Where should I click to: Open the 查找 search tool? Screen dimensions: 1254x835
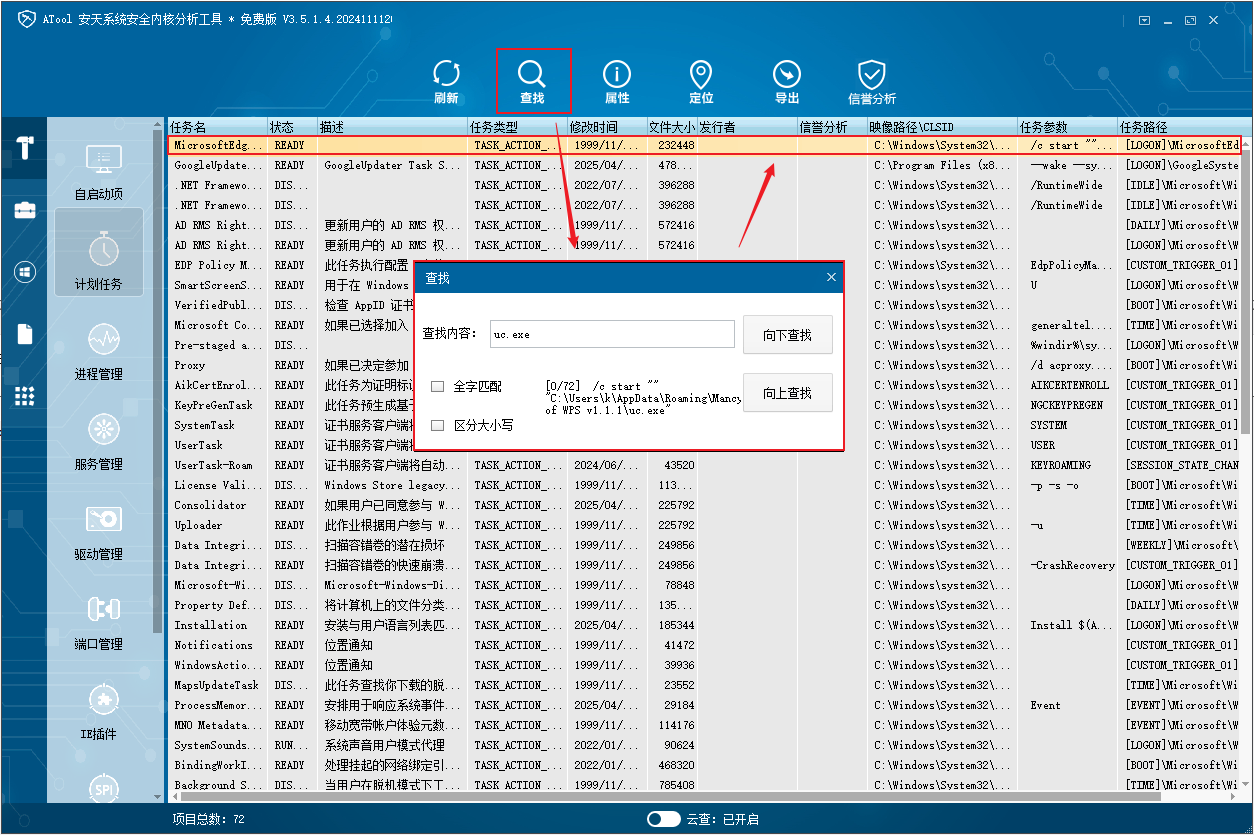pyautogui.click(x=532, y=82)
